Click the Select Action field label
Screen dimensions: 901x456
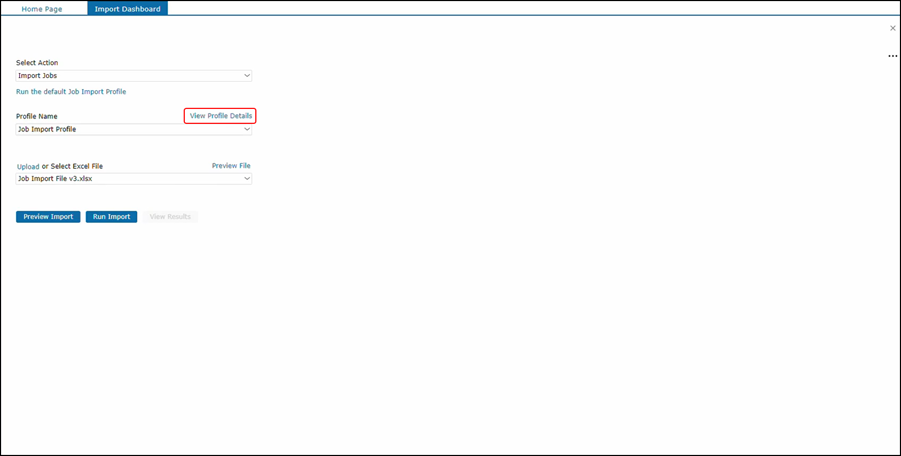pyautogui.click(x=37, y=63)
